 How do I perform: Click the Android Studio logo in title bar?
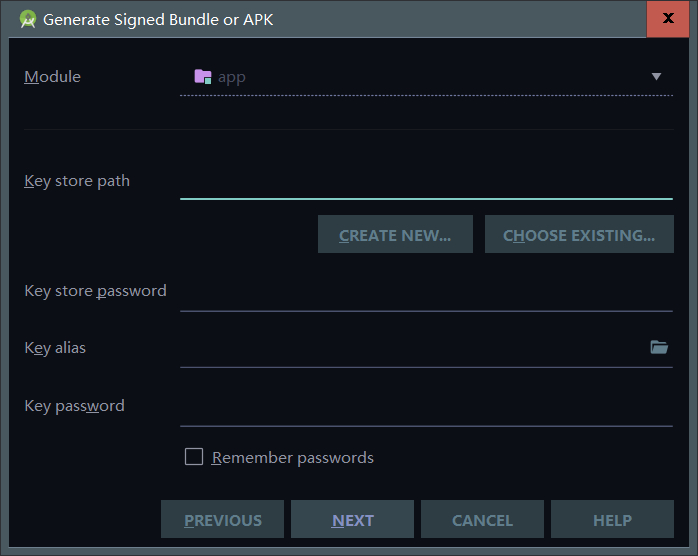[28, 19]
